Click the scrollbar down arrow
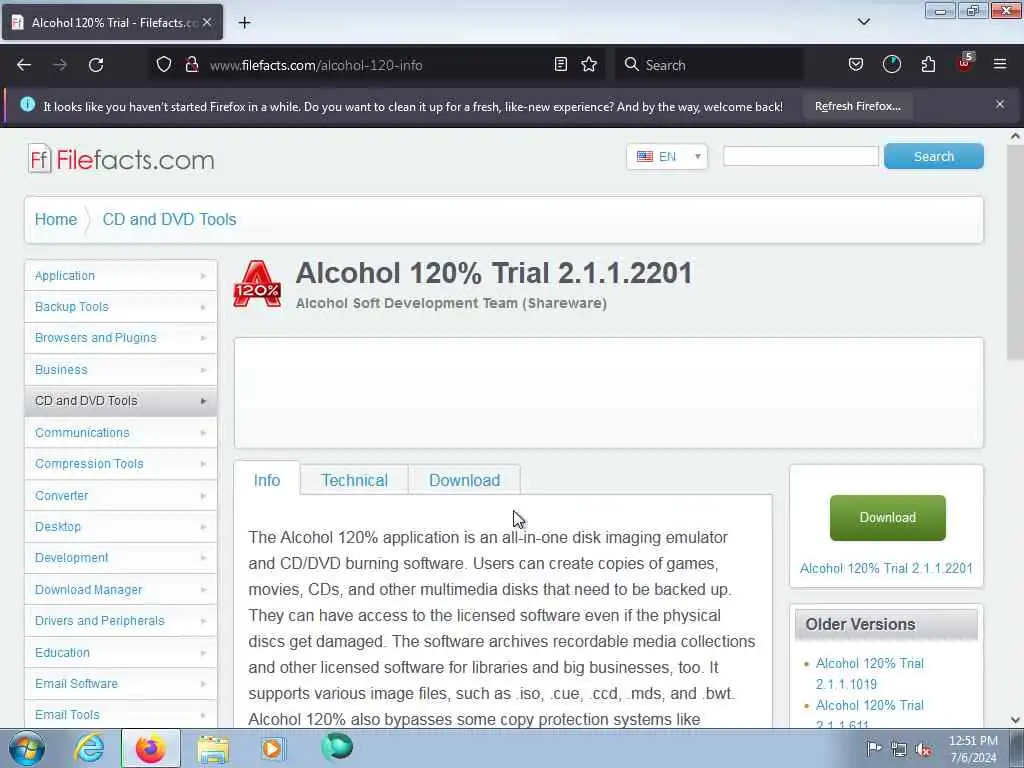Viewport: 1024px width, 768px height. (x=1015, y=720)
